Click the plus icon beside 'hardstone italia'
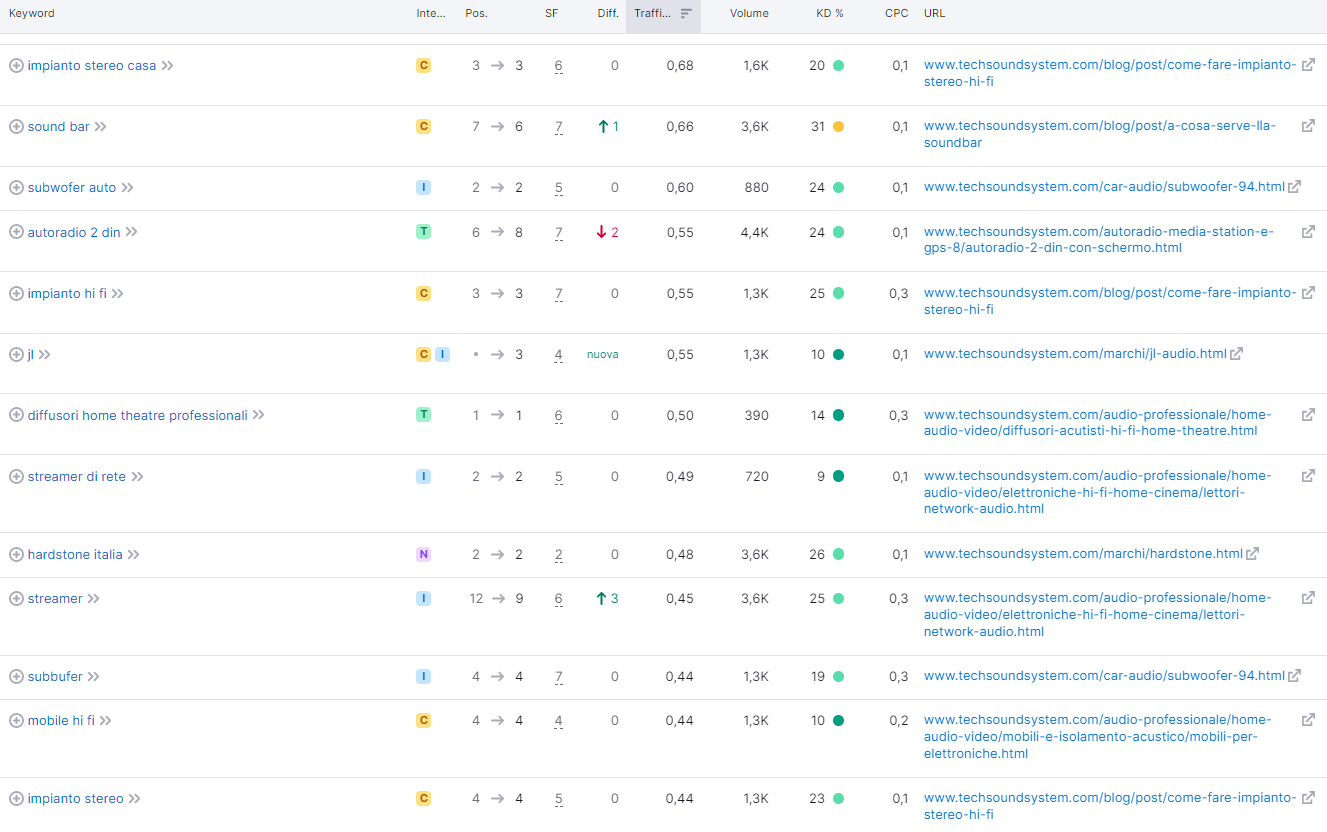 (16, 554)
